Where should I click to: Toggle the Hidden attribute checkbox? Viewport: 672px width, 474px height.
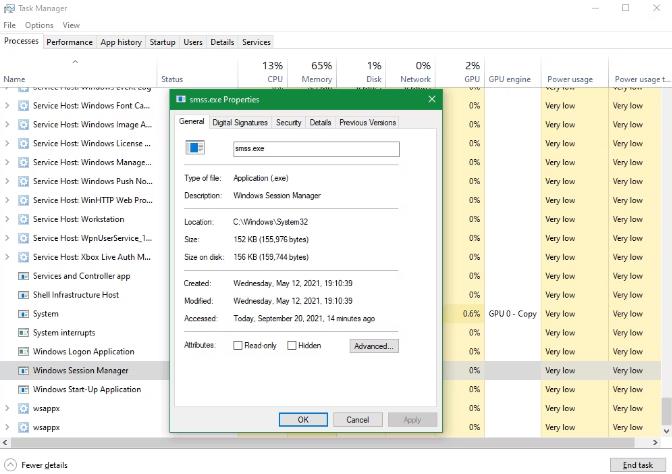tap(291, 345)
